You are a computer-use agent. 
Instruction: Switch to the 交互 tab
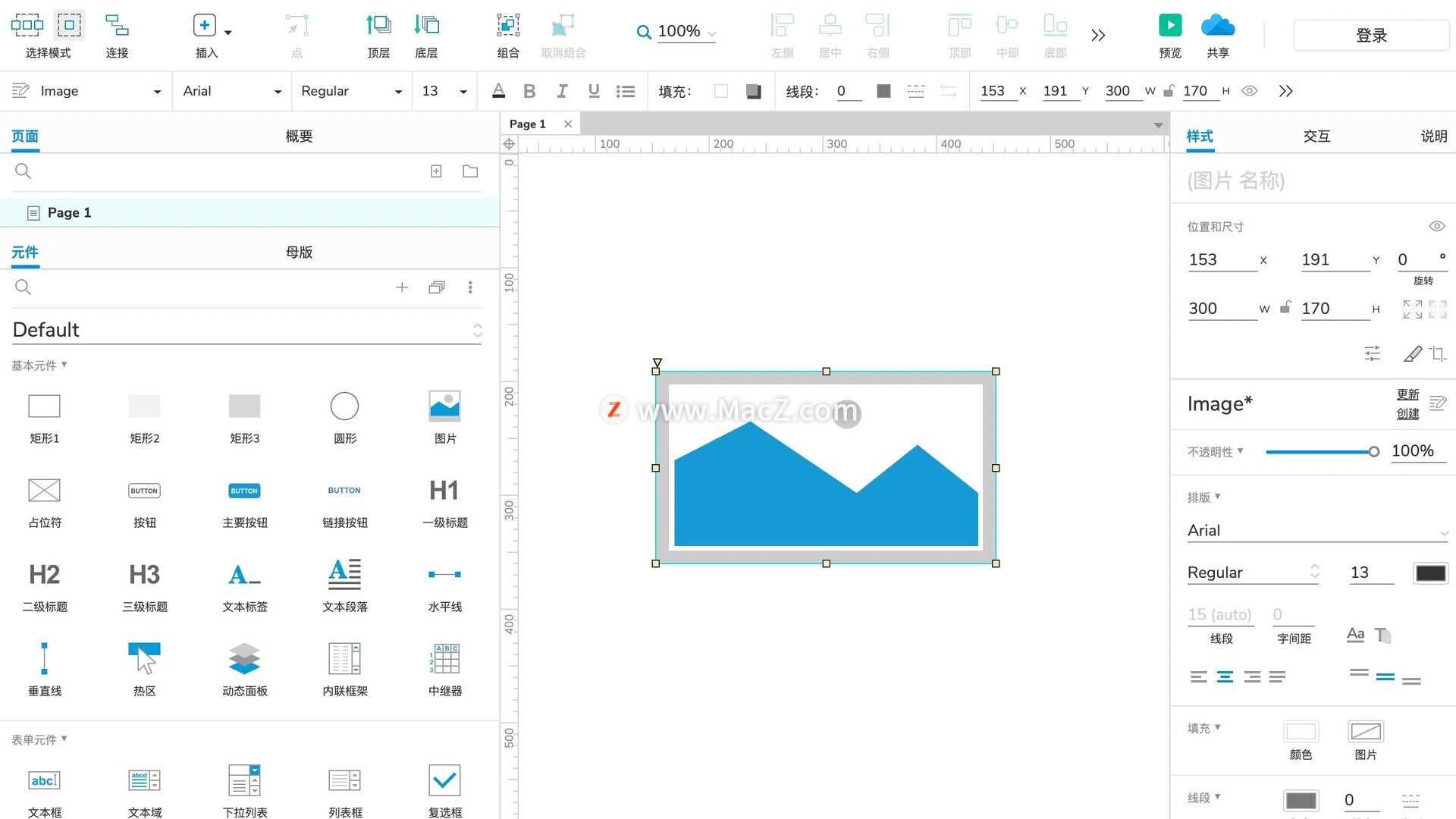[1316, 136]
